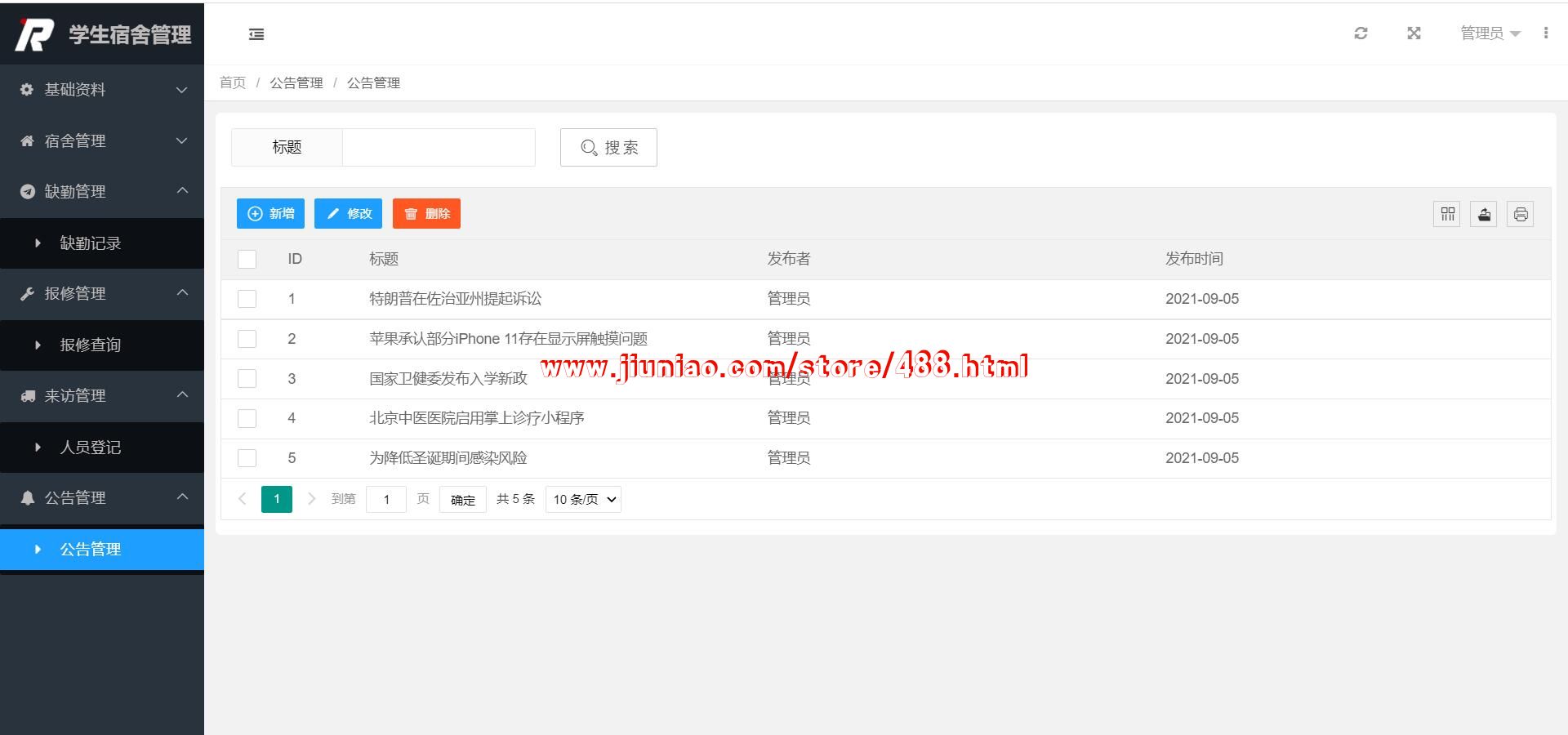Open the 缺勤记录 sidebar item
This screenshot has height=735, width=1568.
[91, 243]
